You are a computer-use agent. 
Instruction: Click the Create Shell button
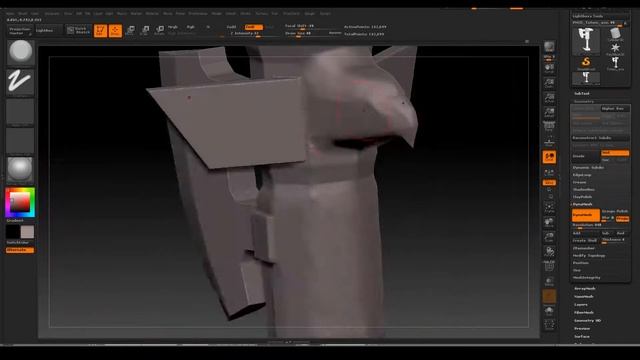(586, 240)
